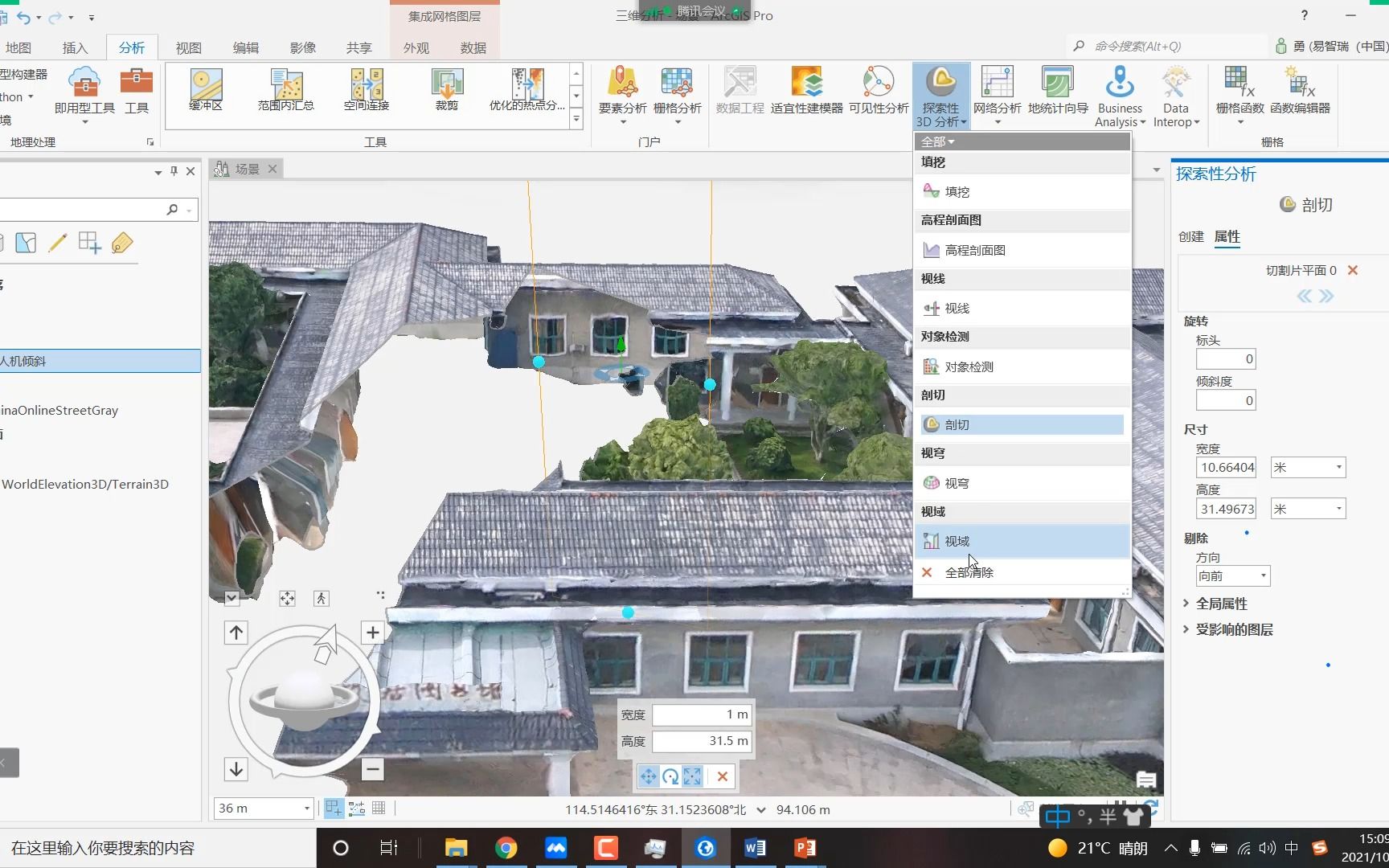Viewport: 1389px width, 868px height.
Task: Delete slice plane 0 with red X
Action: click(x=1353, y=271)
